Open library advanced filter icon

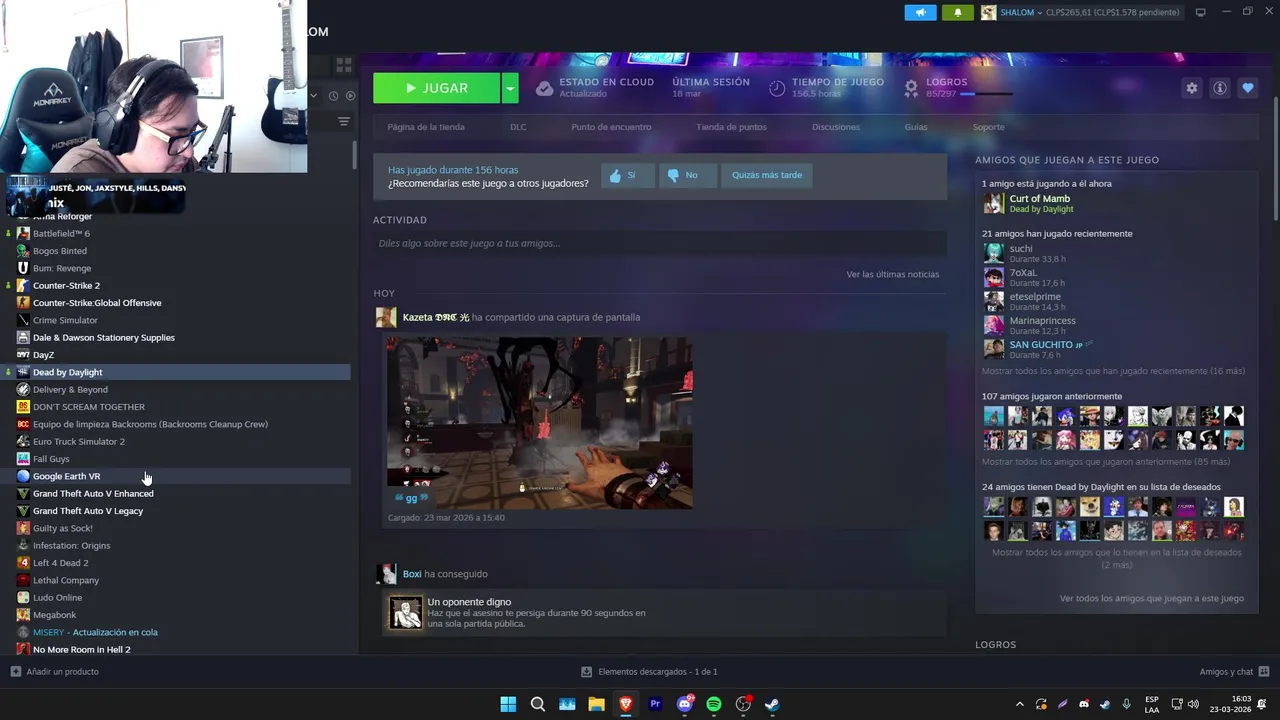(343, 121)
